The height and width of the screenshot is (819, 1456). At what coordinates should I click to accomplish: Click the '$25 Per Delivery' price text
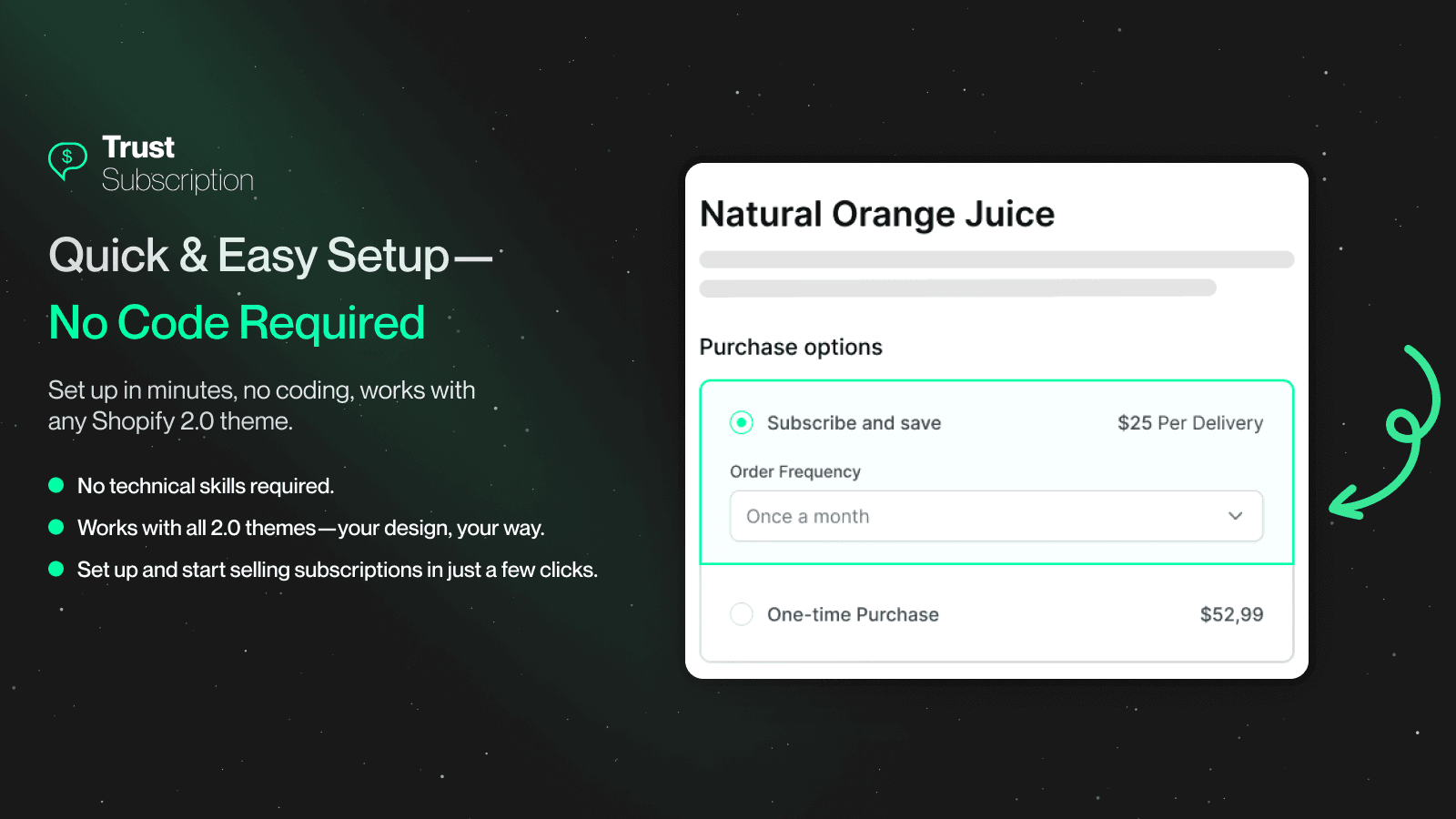1189,423
